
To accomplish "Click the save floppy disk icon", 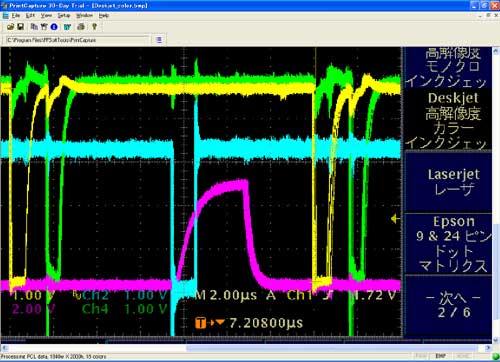I will tap(20, 27).
